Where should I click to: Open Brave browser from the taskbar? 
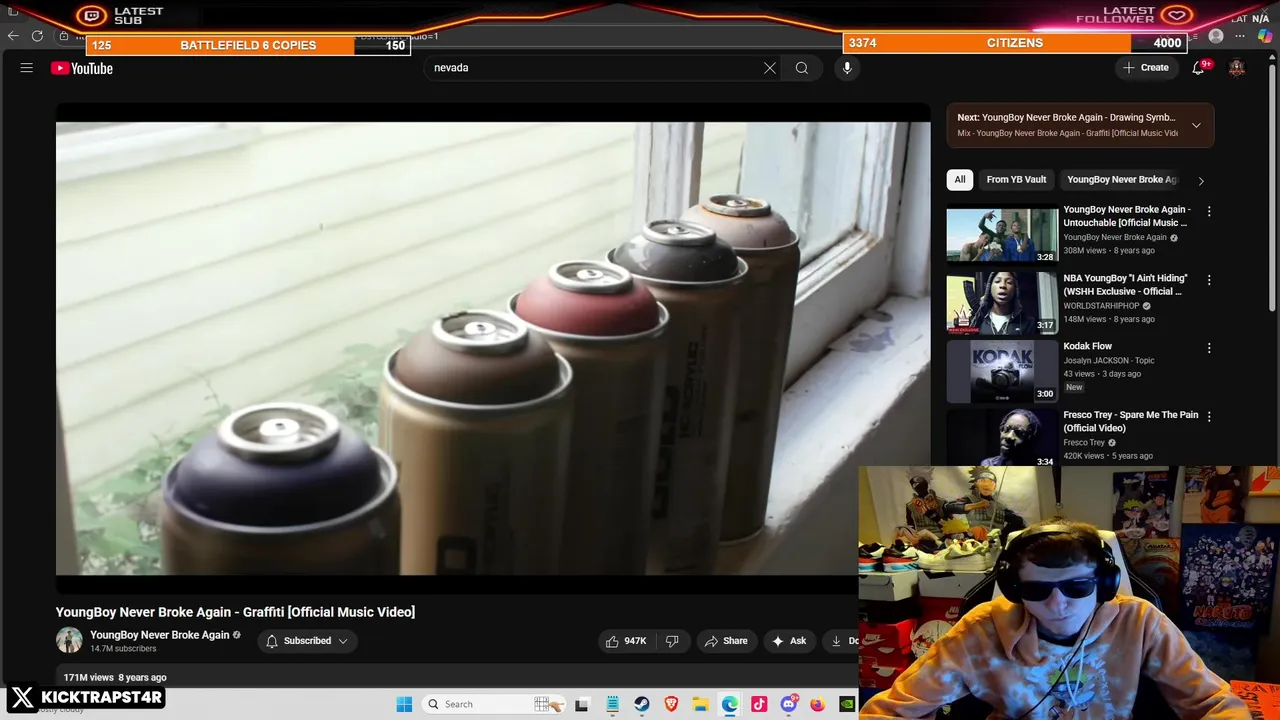[671, 704]
